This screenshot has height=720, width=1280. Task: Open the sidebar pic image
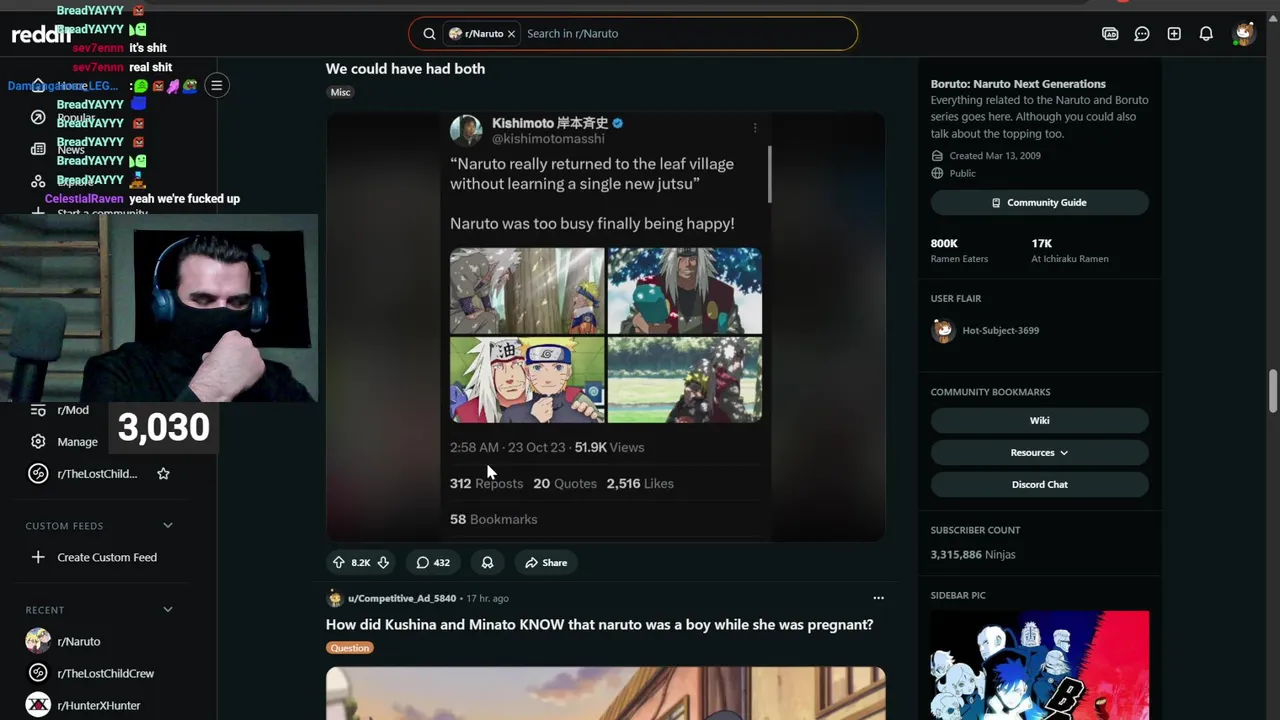[1039, 665]
